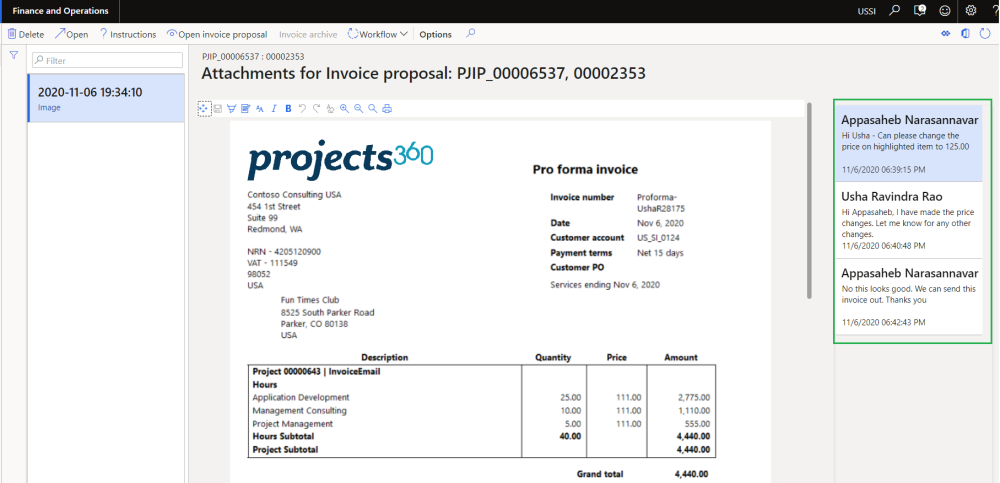Click the Invoice archive button
The height and width of the screenshot is (483, 1000).
pos(308,34)
